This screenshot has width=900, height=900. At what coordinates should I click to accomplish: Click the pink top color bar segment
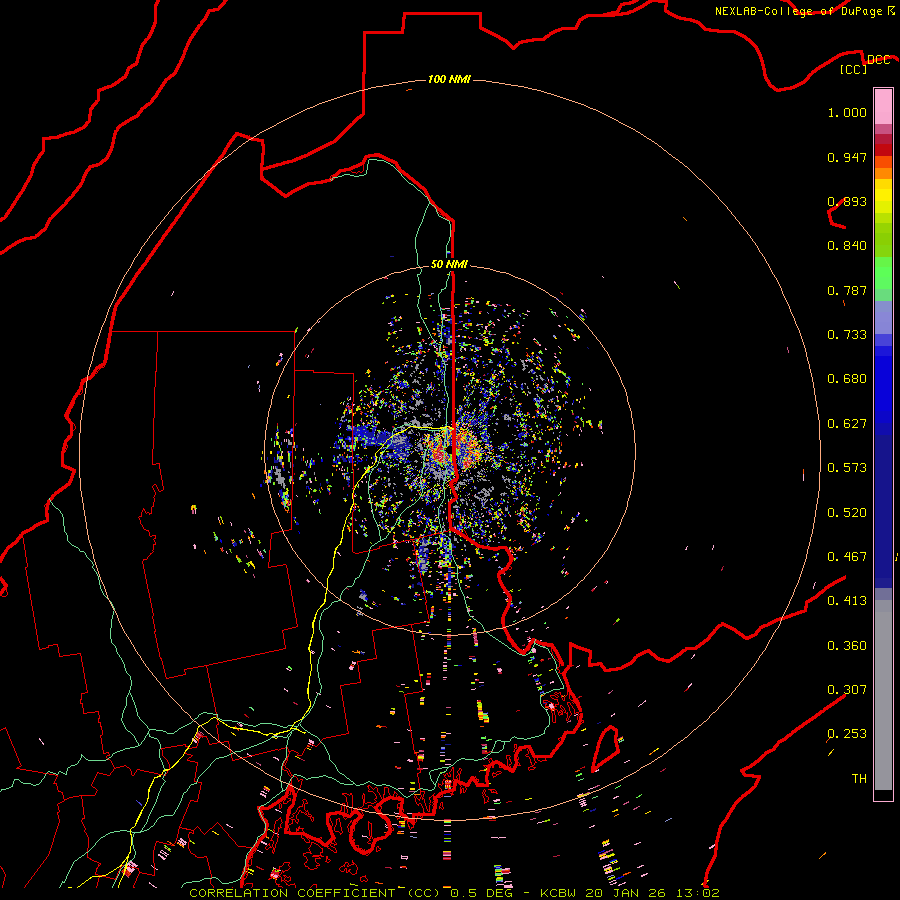coord(883,106)
